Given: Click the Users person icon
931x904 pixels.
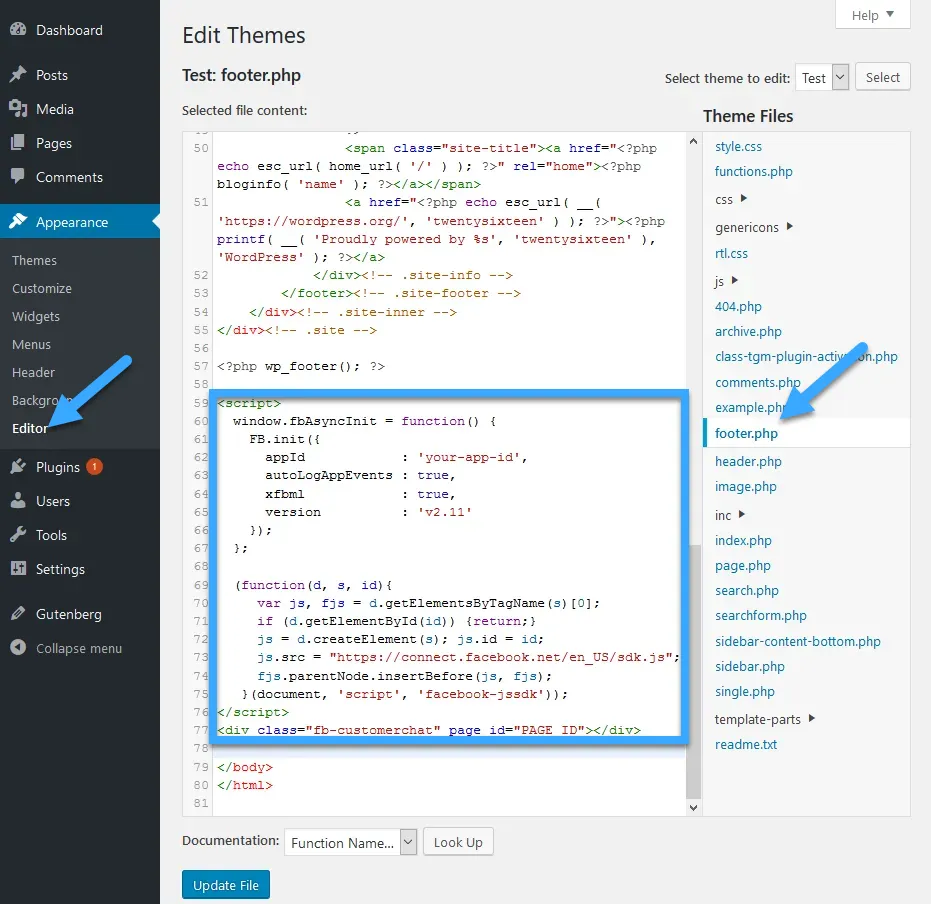Looking at the screenshot, I should tap(18, 501).
